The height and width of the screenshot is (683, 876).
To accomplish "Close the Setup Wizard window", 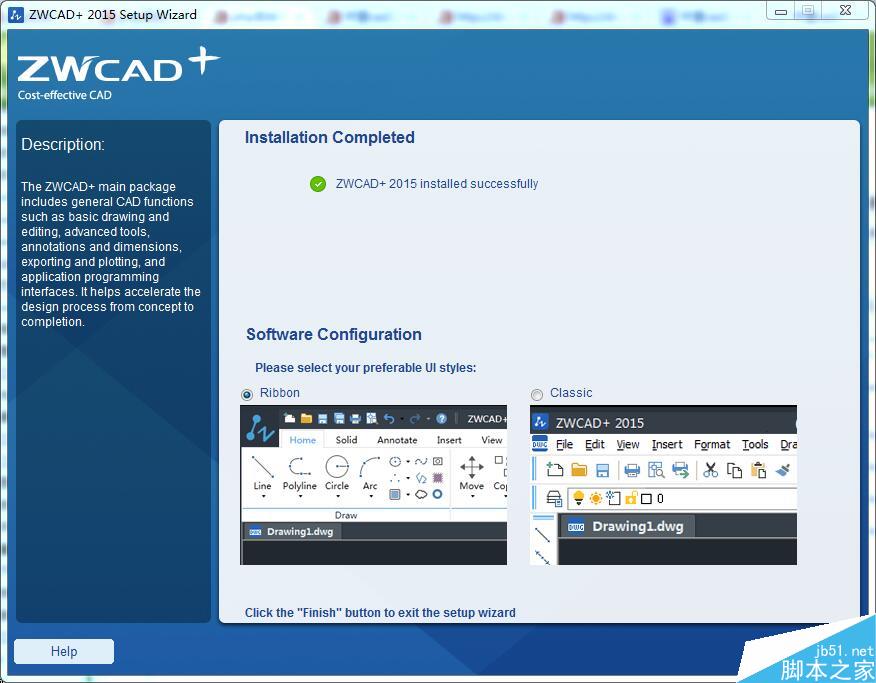I will click(845, 11).
